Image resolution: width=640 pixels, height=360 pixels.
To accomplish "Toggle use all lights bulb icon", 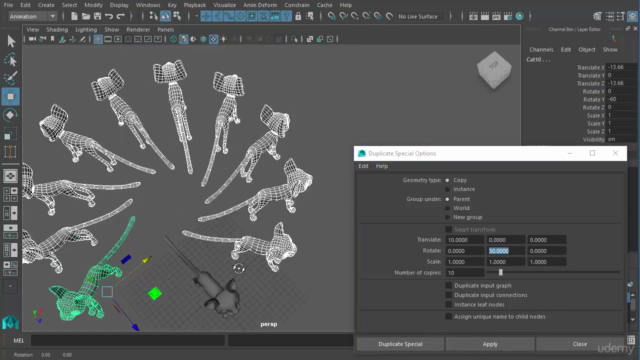I will [x=224, y=39].
